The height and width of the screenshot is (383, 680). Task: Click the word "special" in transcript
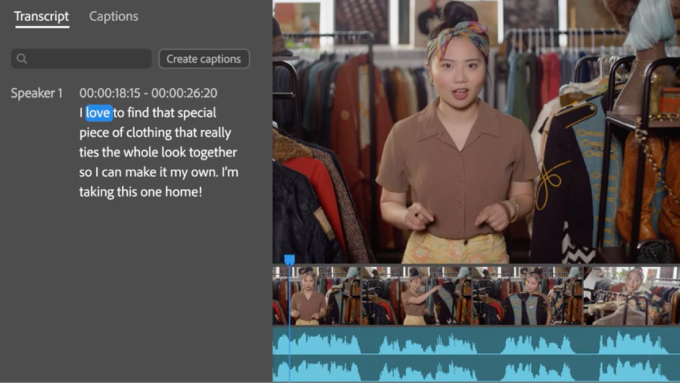196,113
